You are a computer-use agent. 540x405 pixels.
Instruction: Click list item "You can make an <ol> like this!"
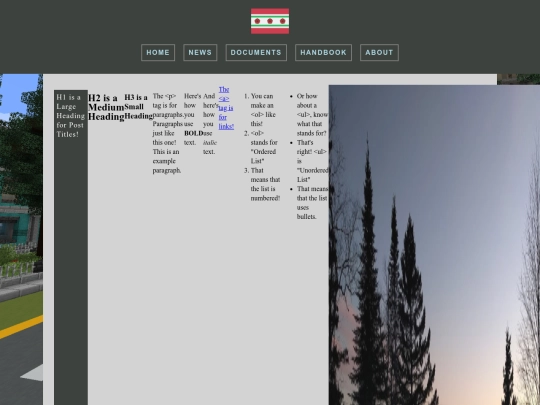(x=263, y=110)
